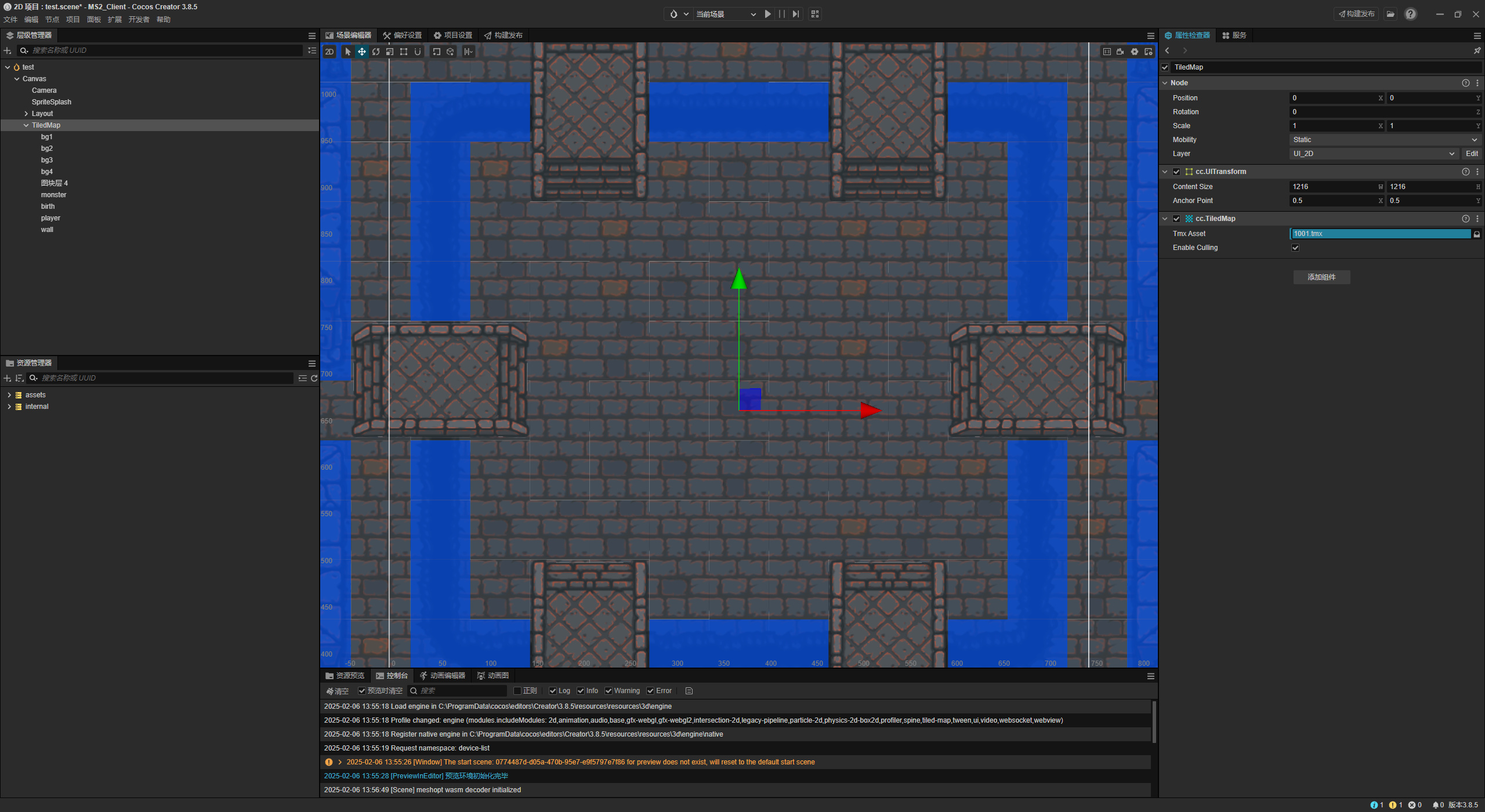
Task: Click the step next frame button
Action: (x=796, y=14)
